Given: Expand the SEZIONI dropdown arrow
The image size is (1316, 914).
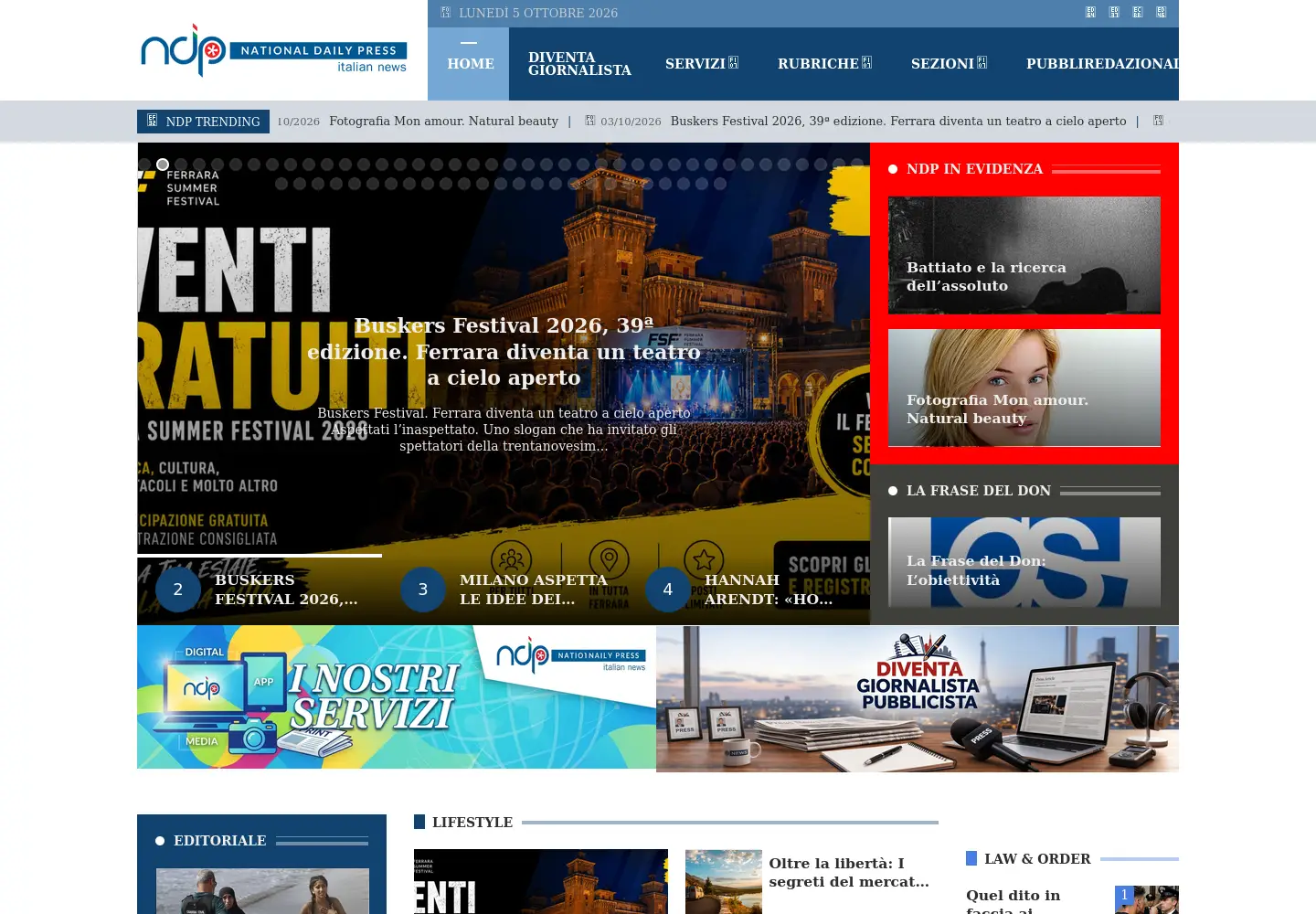Looking at the screenshot, I should click(982, 63).
